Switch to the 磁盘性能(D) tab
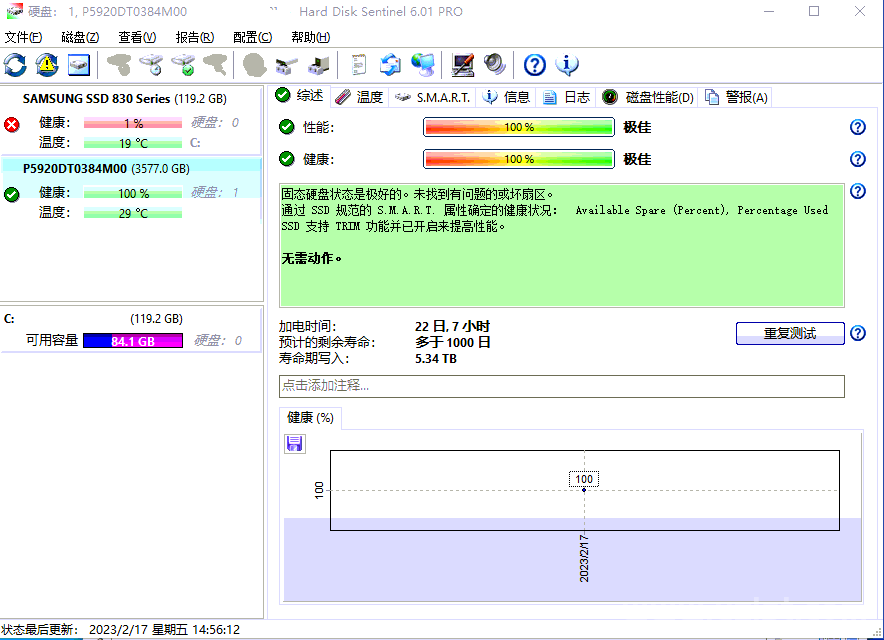Screen dimensions: 884x640 [x=647, y=98]
